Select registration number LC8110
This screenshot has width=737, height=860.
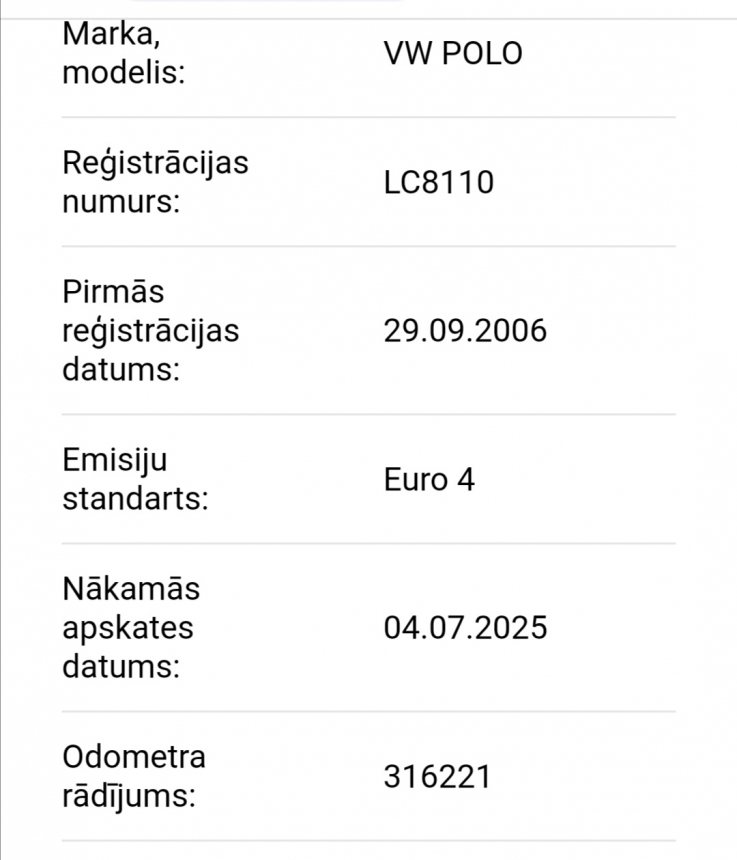(x=439, y=182)
